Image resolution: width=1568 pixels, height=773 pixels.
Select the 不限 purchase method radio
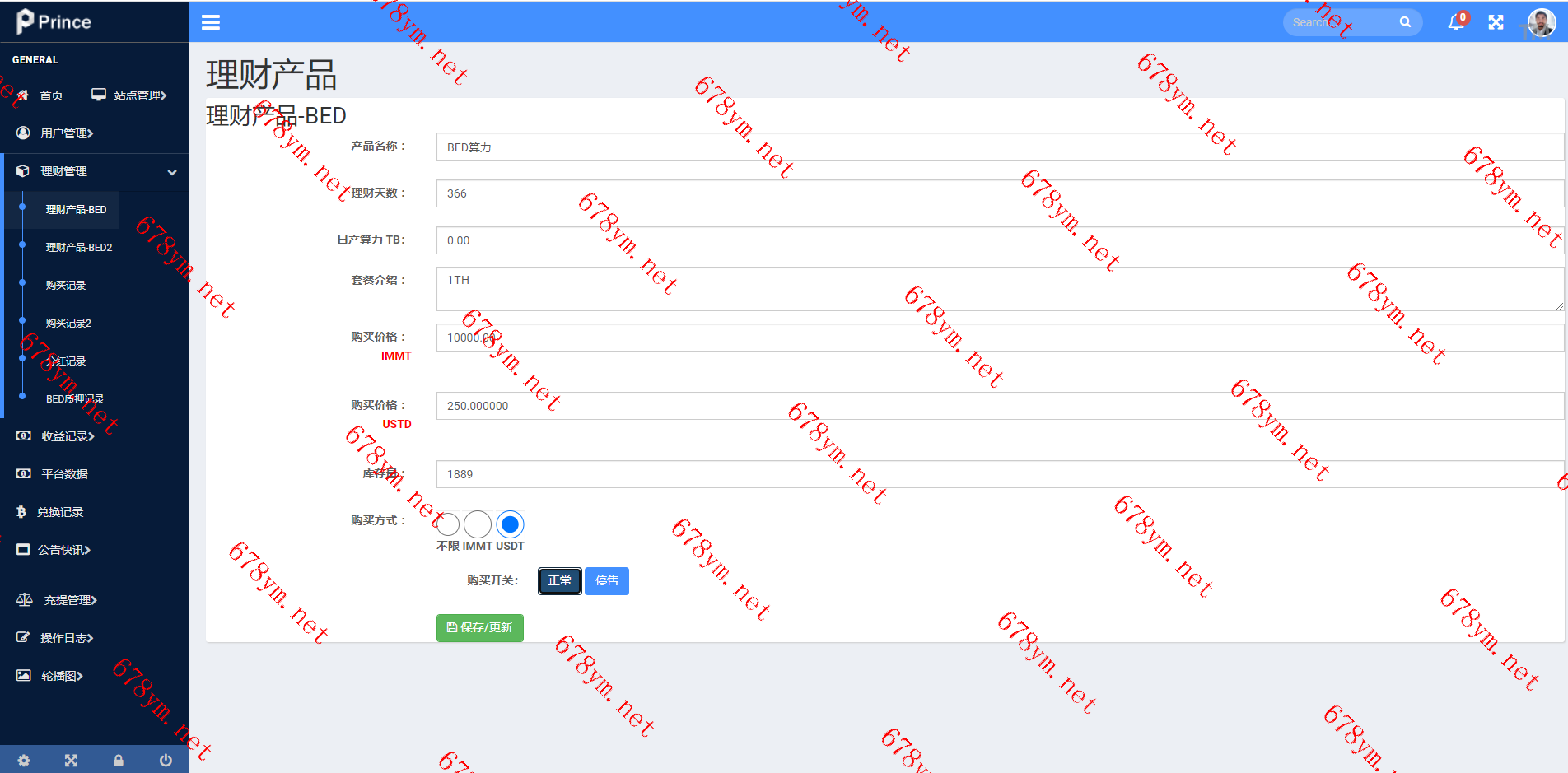[448, 524]
